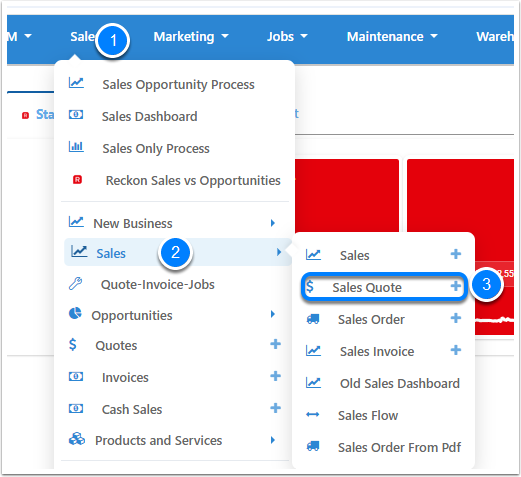
Task: Expand the Opportunities submenu arrow
Action: click(x=273, y=314)
